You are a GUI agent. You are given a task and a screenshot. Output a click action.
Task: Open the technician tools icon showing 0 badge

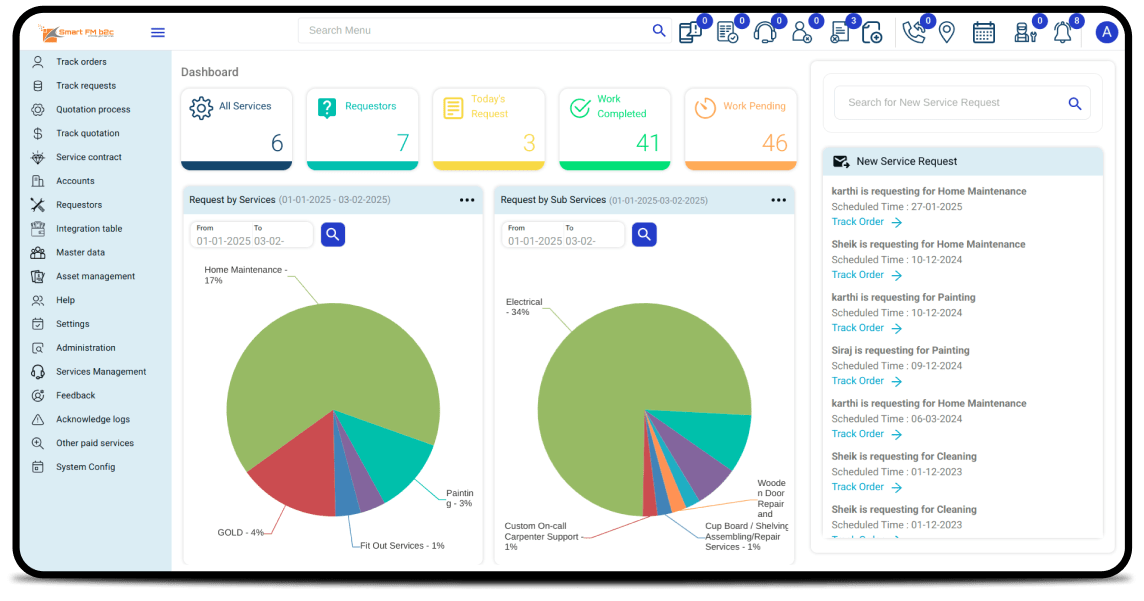[1024, 32]
